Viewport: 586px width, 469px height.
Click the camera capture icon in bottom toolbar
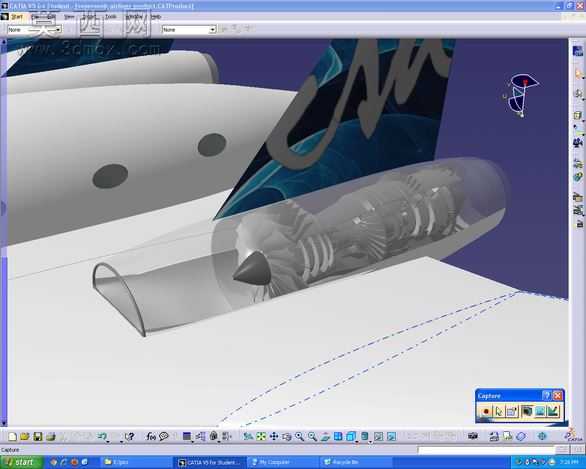[473, 436]
